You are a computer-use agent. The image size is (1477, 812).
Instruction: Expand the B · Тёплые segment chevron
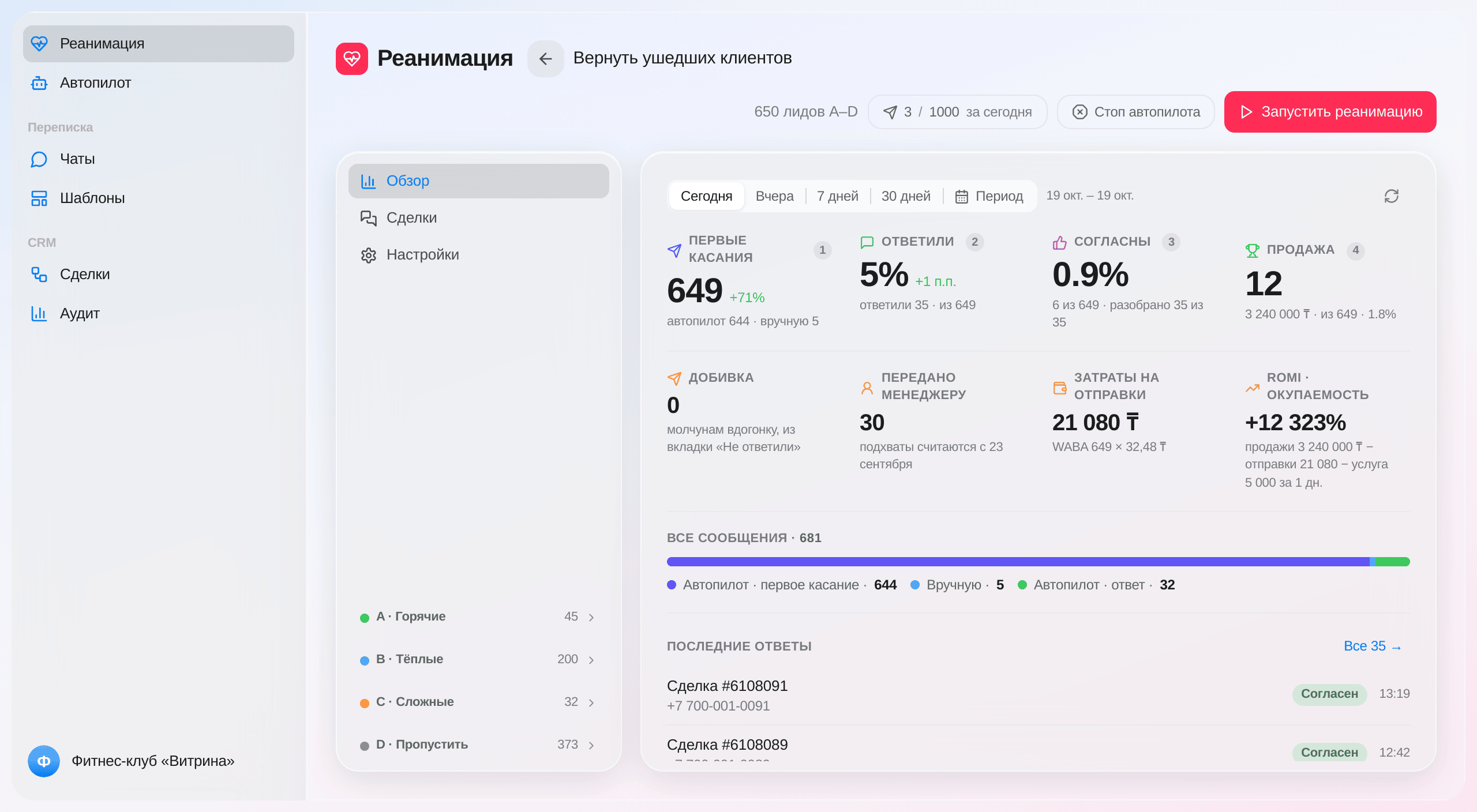(x=591, y=660)
